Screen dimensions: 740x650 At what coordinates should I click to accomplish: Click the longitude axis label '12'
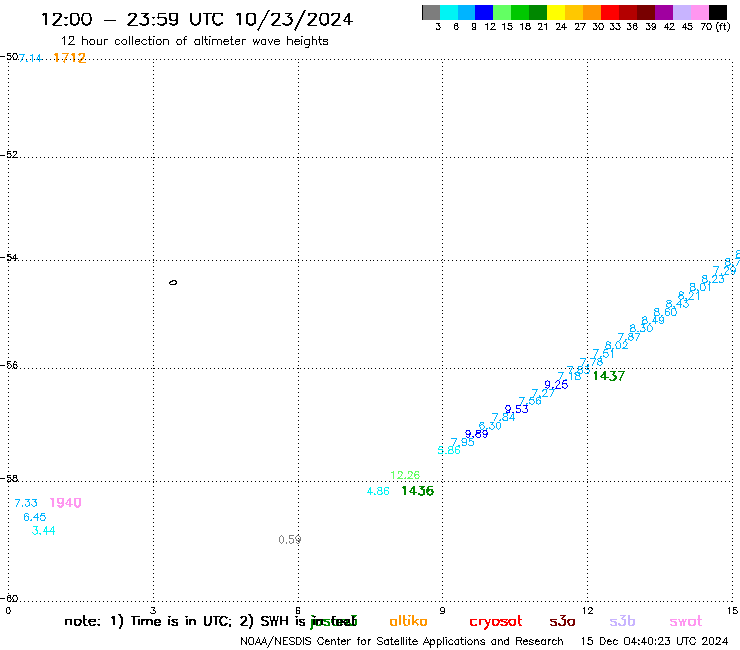587,610
